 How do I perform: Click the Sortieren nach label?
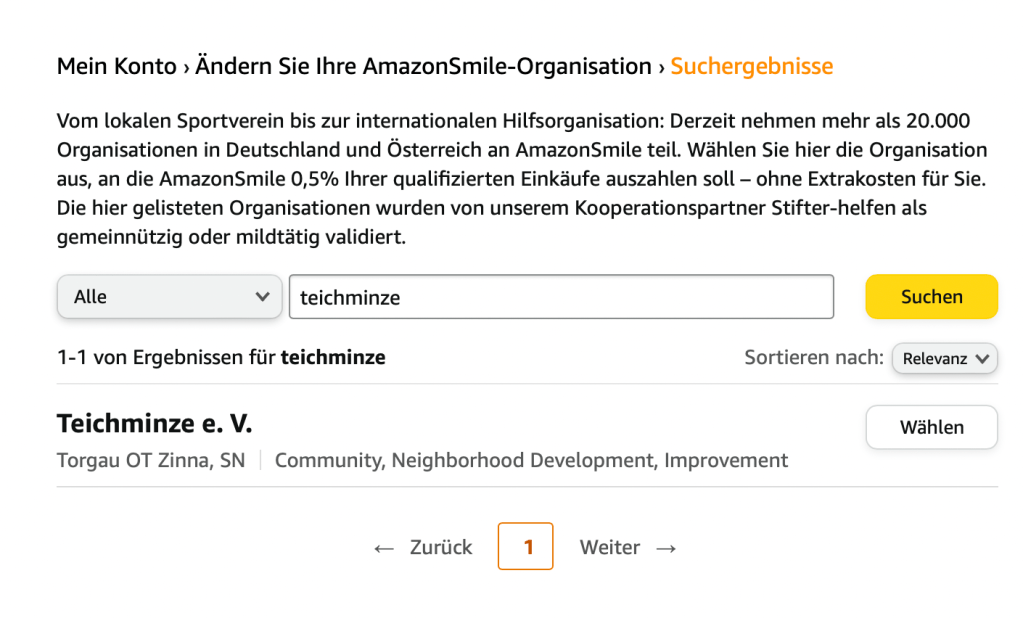coord(813,358)
